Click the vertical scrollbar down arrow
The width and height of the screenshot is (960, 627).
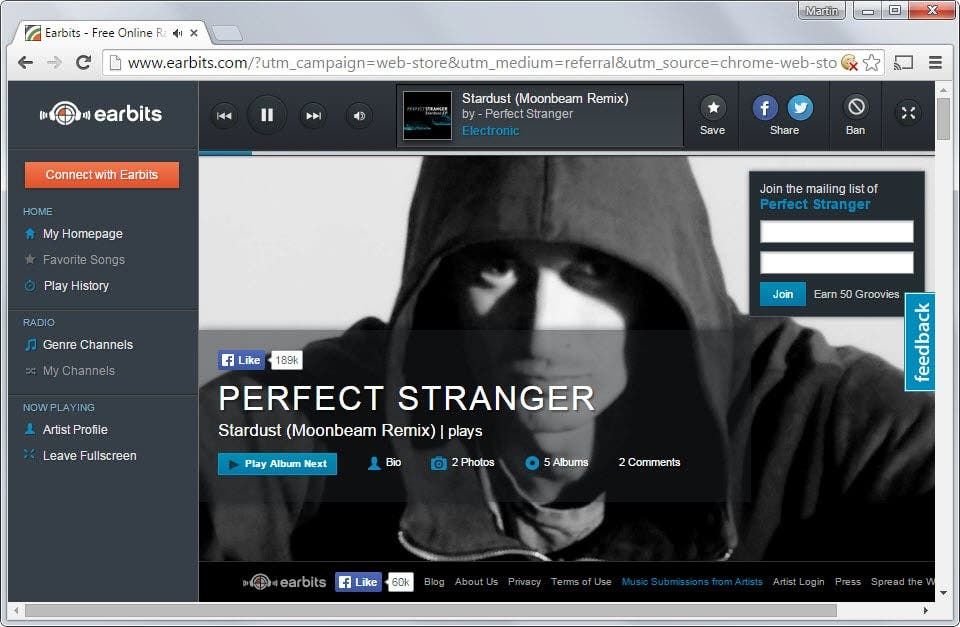tap(943, 593)
